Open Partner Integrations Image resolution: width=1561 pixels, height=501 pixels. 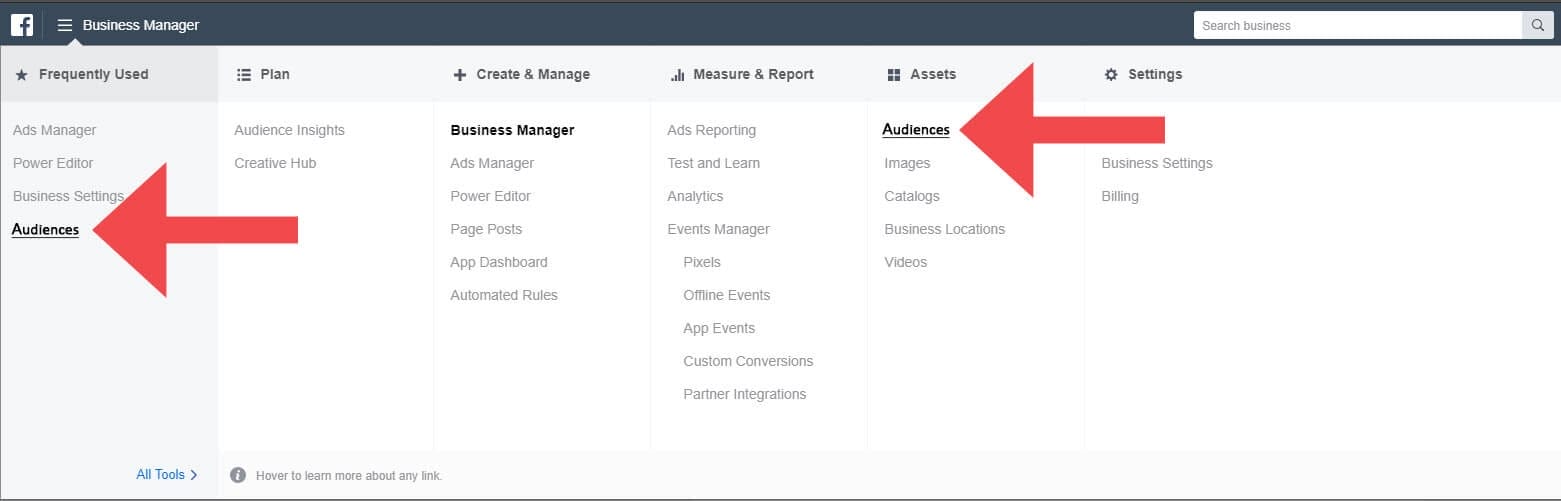pos(745,394)
